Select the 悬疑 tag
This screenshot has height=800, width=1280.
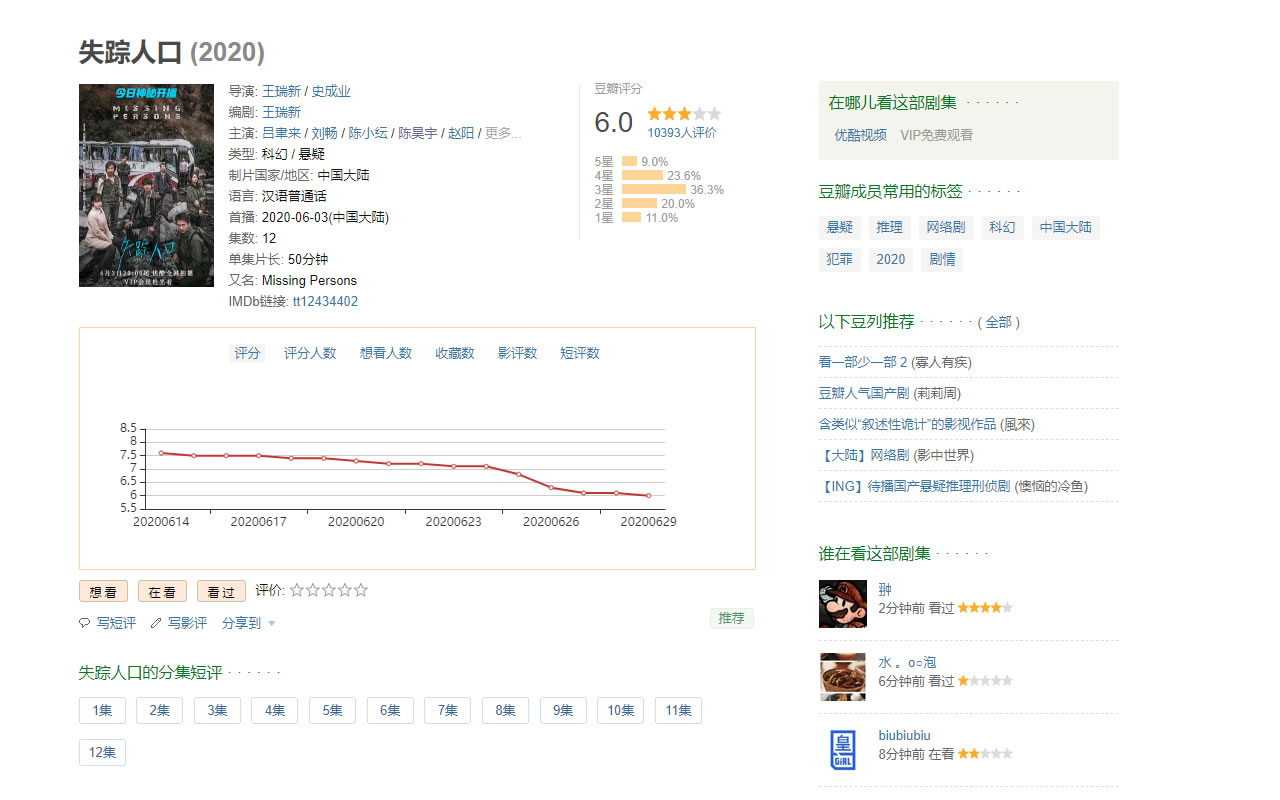point(840,228)
